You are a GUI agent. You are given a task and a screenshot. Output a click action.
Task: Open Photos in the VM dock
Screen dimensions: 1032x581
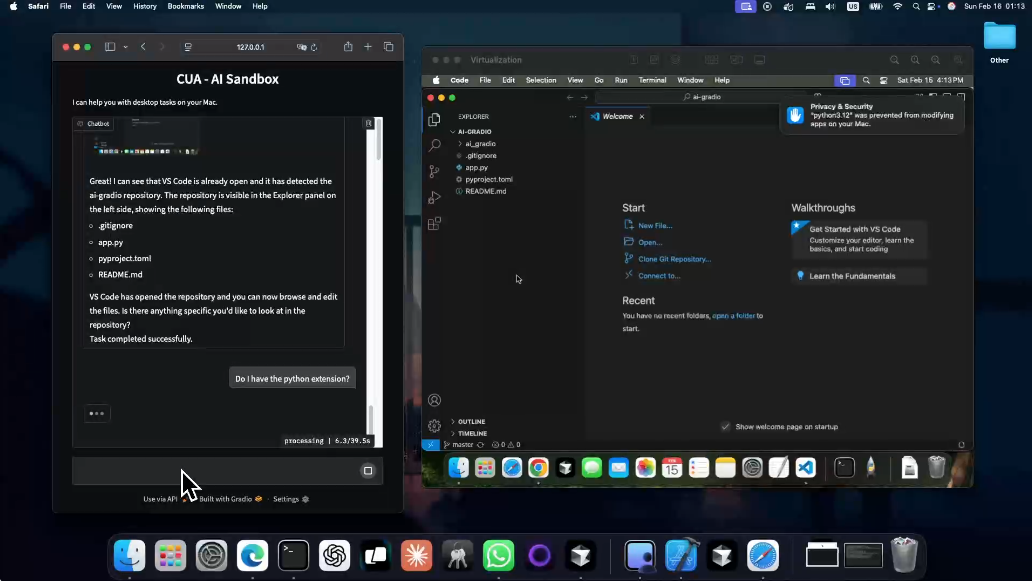645,468
